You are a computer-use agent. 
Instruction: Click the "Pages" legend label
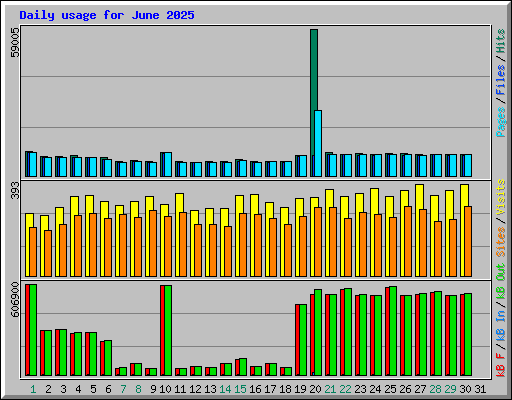pos(501,122)
